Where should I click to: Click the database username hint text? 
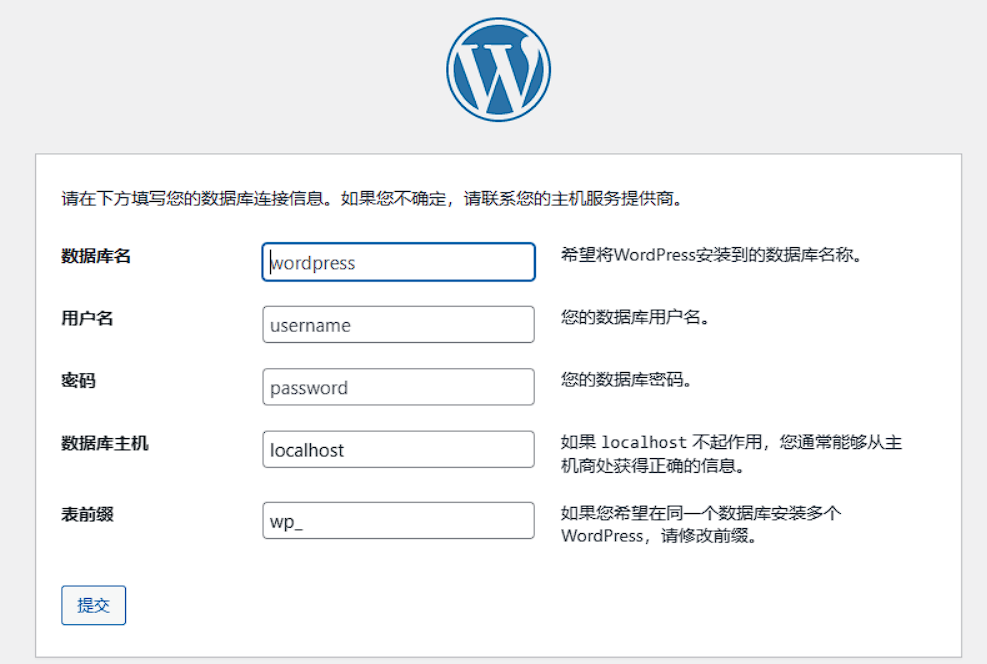tap(637, 318)
